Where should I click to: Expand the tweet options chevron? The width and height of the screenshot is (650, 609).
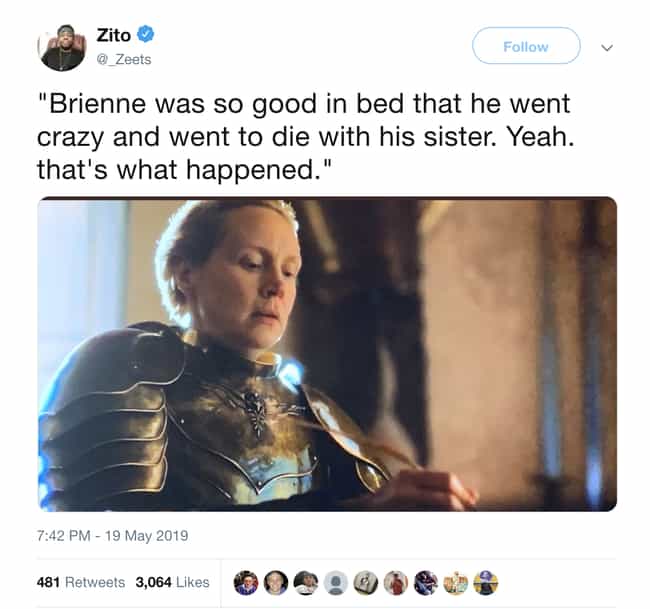(607, 48)
